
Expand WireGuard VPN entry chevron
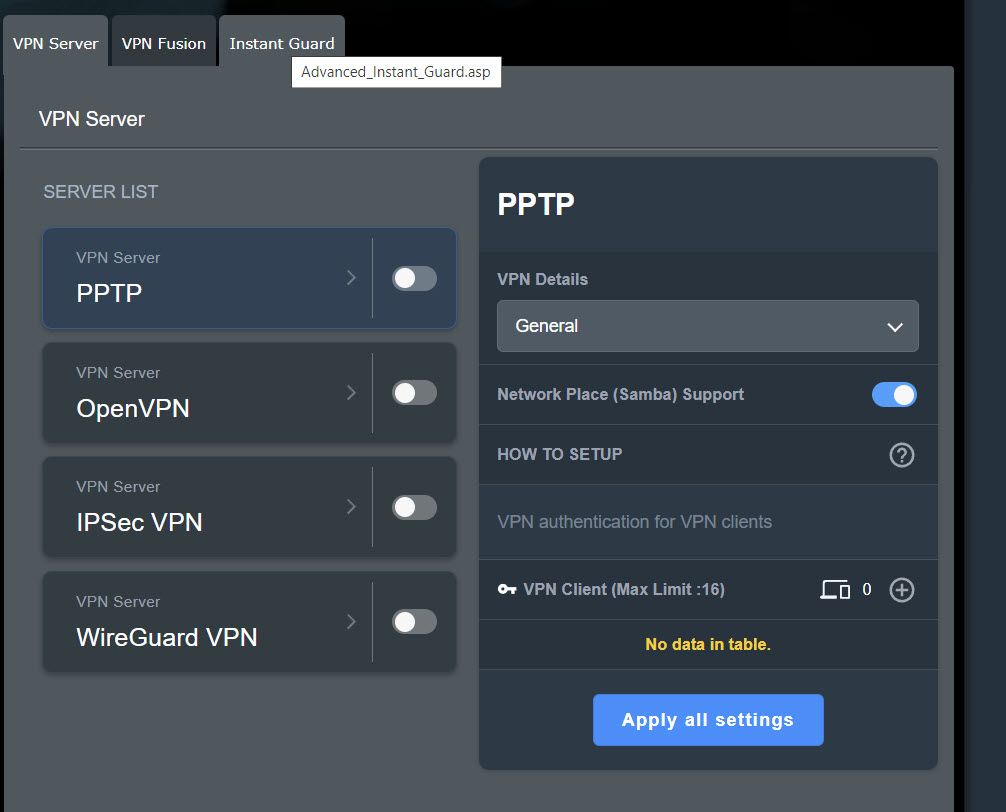click(x=351, y=622)
